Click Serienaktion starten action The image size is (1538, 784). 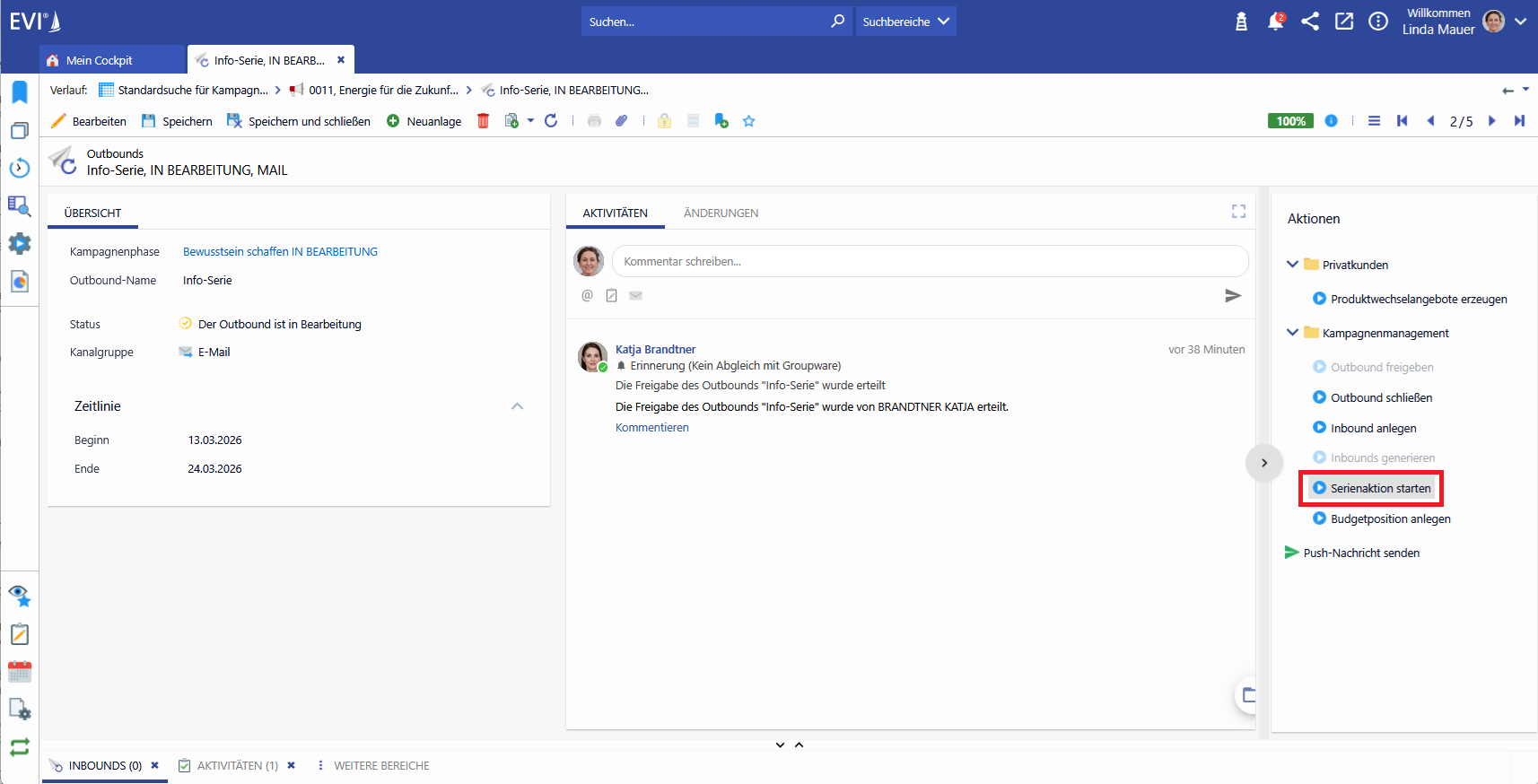pyautogui.click(x=1380, y=489)
